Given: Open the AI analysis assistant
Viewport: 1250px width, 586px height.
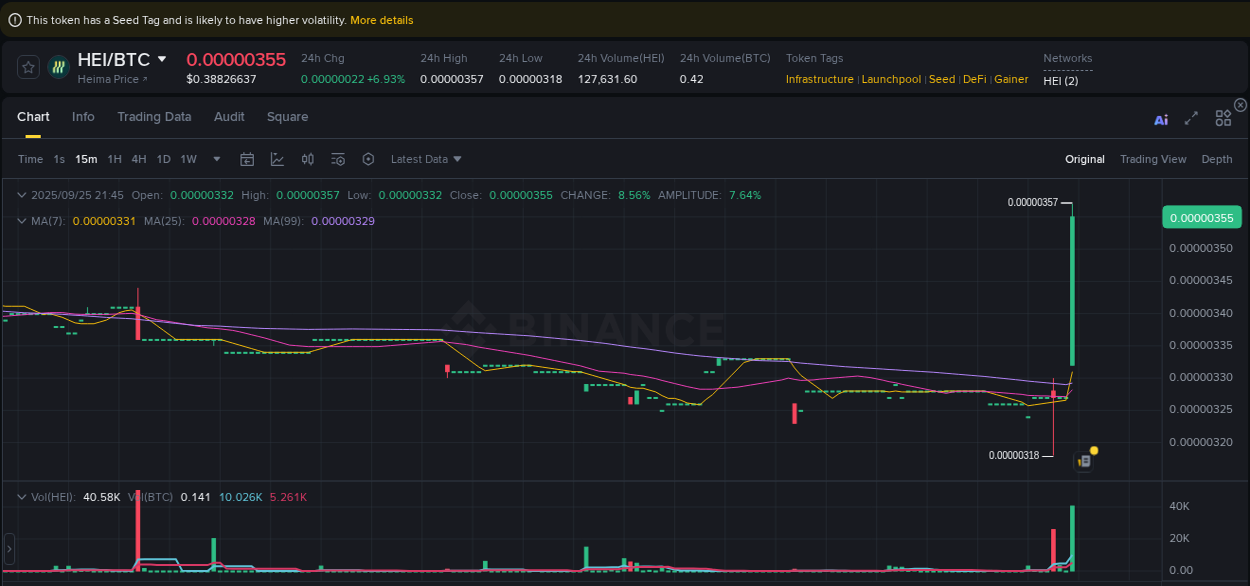Looking at the screenshot, I should pyautogui.click(x=1161, y=118).
